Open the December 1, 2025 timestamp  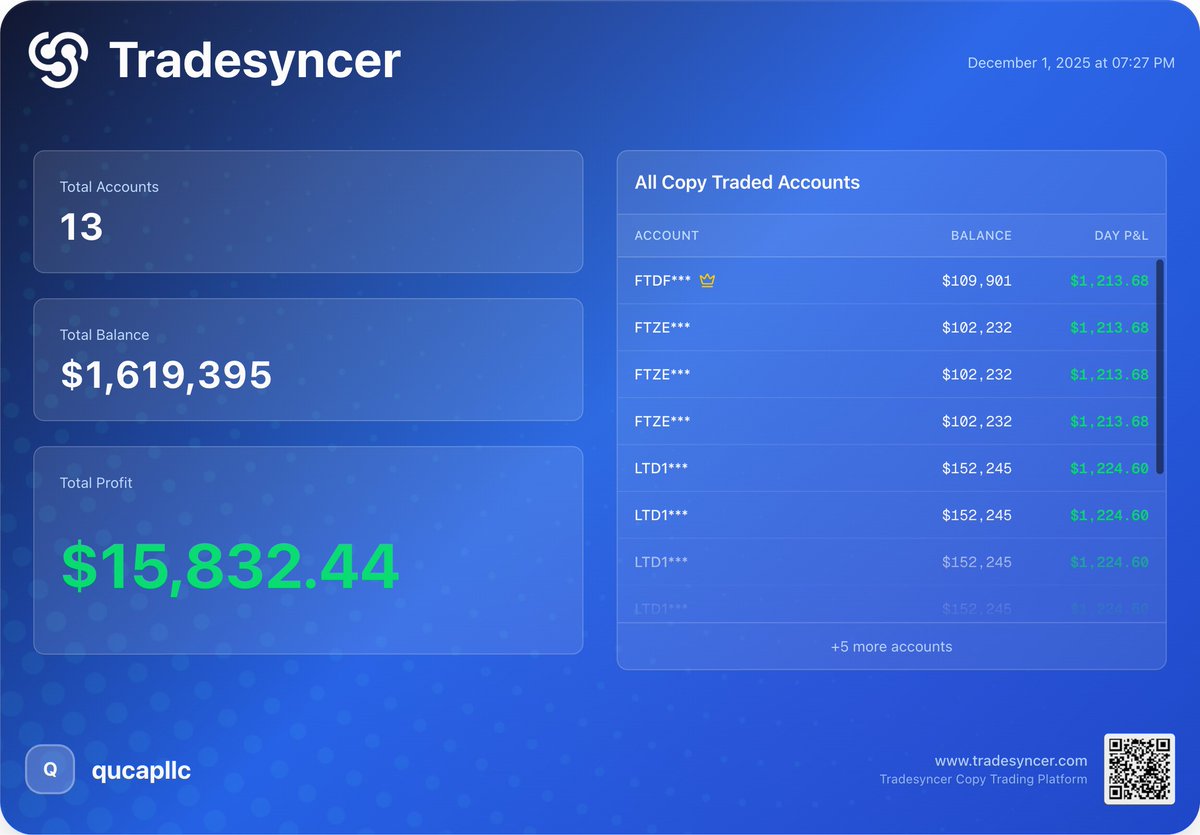[1070, 62]
